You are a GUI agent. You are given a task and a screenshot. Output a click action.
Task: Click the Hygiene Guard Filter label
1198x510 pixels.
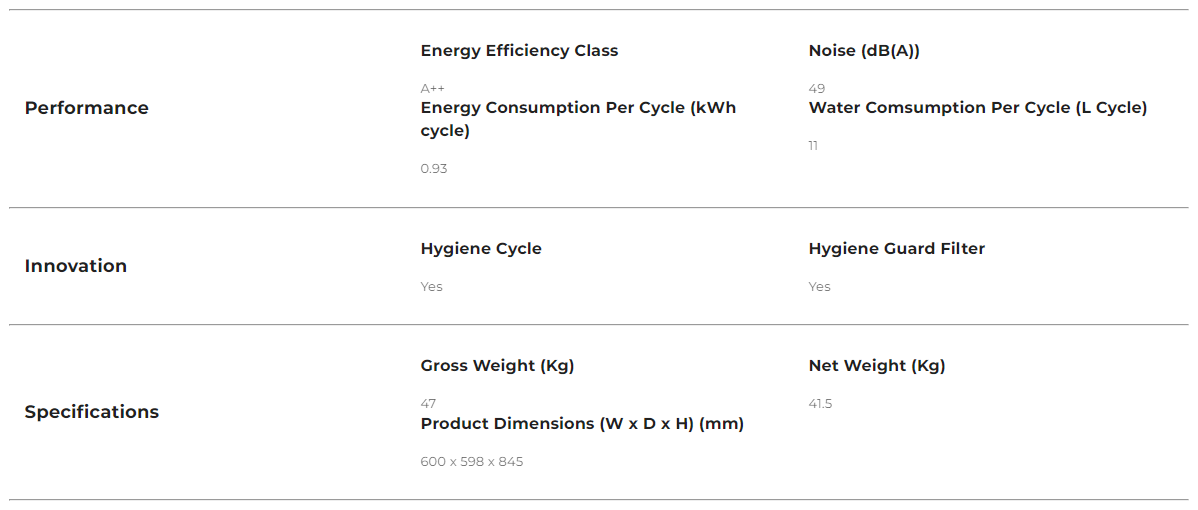896,249
